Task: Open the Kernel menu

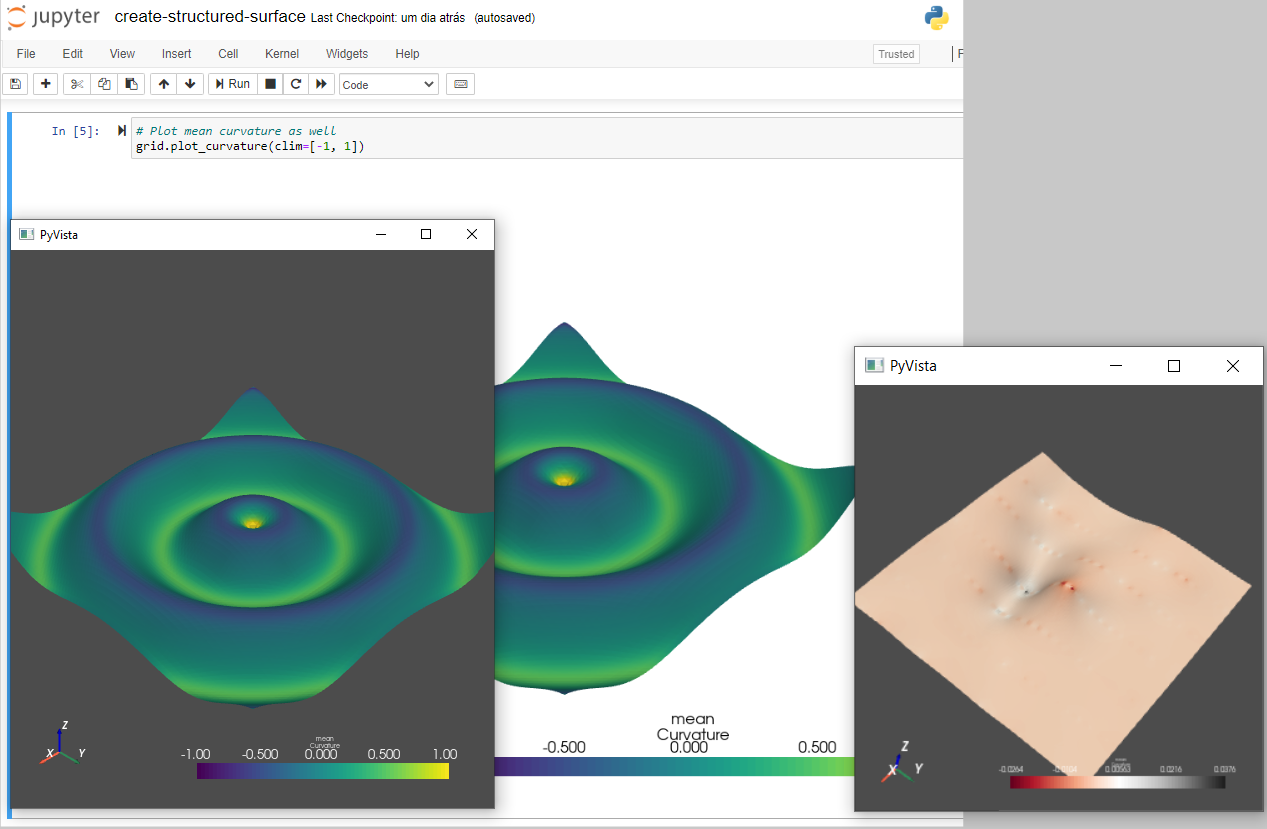Action: coord(281,53)
